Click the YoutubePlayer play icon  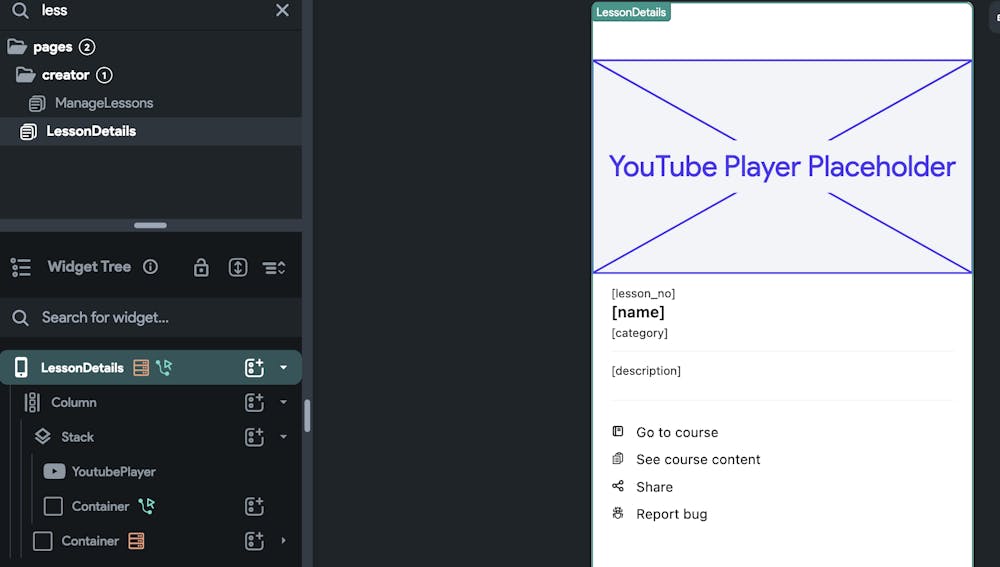[x=54, y=471]
